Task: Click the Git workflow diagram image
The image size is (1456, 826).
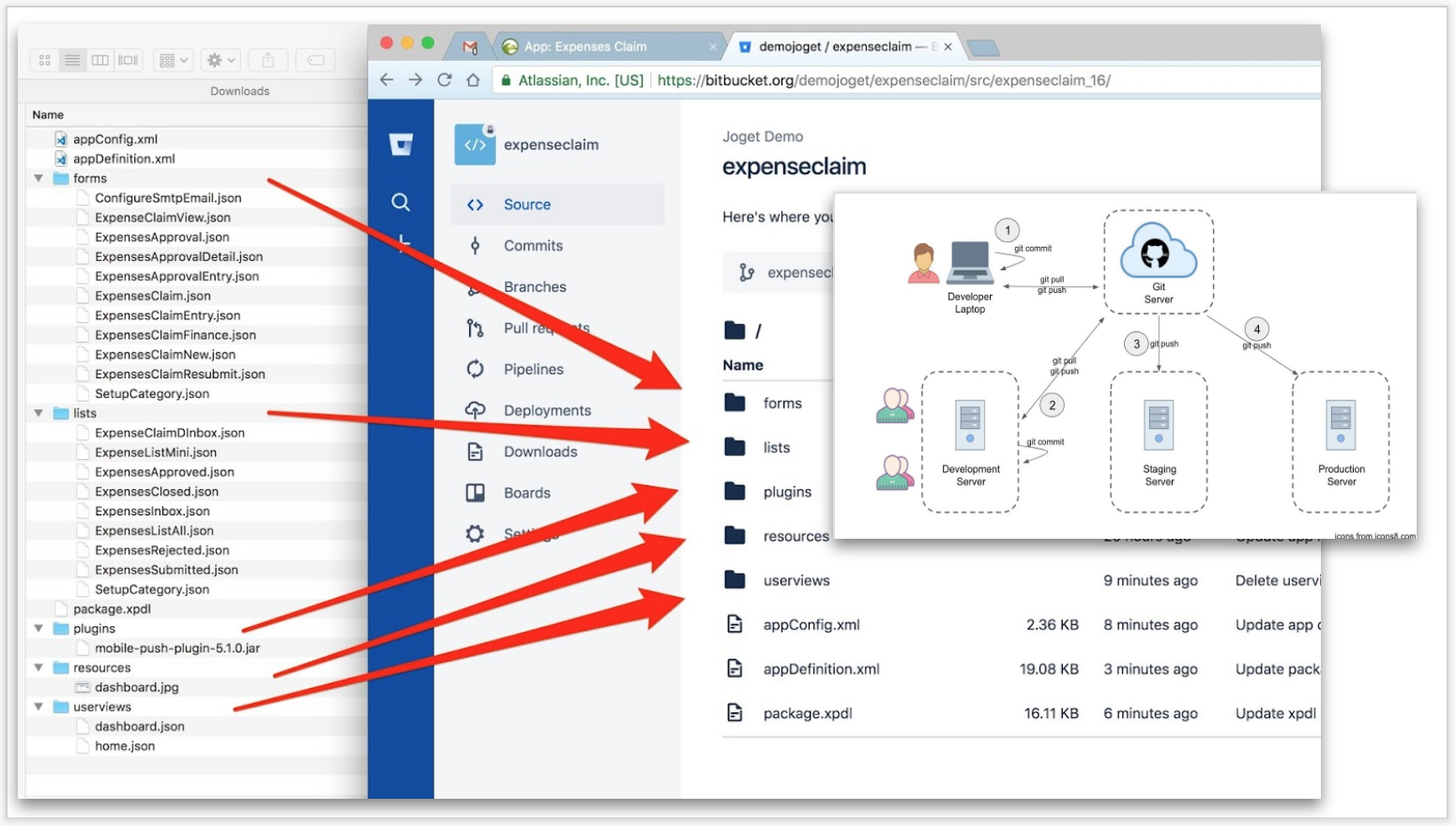Action: [1125, 366]
